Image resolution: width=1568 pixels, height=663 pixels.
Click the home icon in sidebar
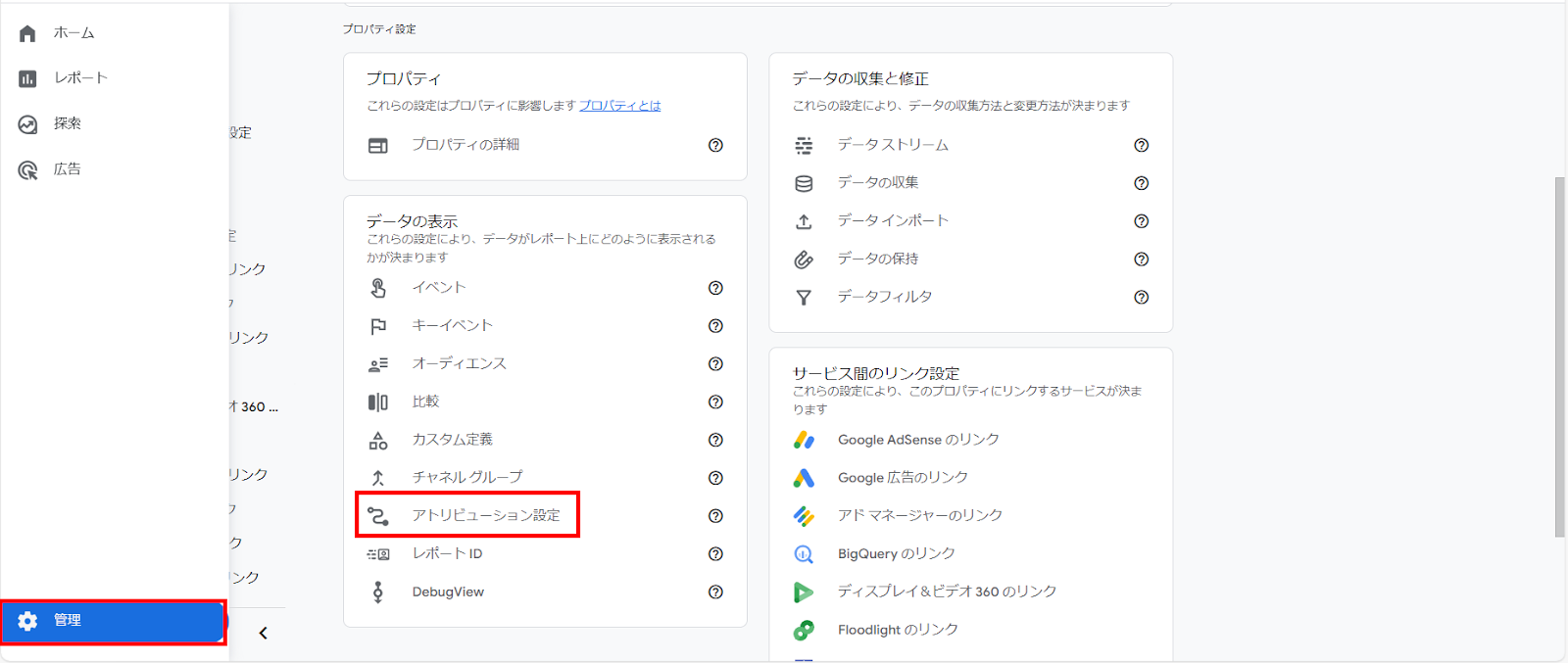(x=27, y=33)
